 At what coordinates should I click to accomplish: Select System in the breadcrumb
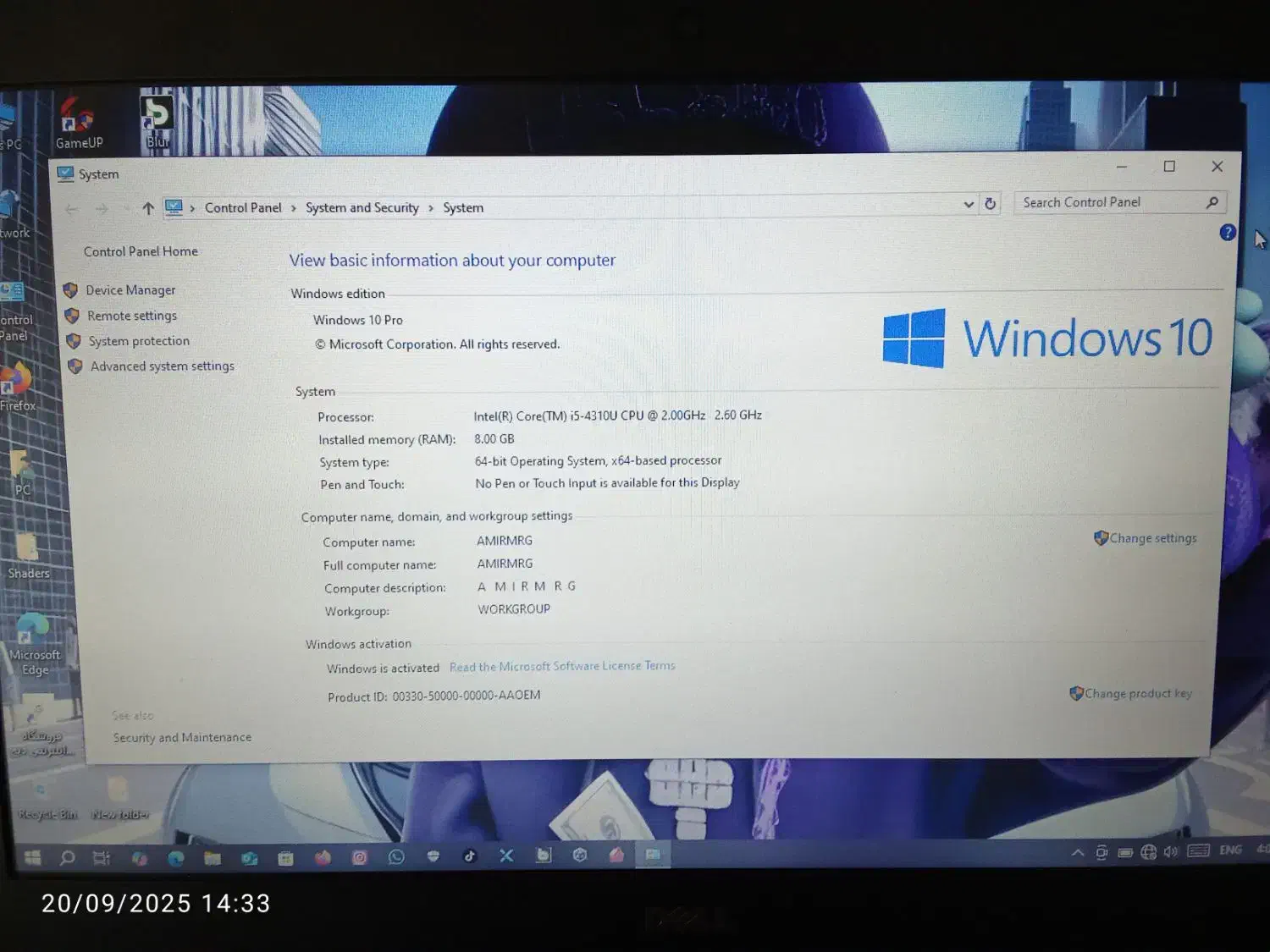pyautogui.click(x=463, y=208)
